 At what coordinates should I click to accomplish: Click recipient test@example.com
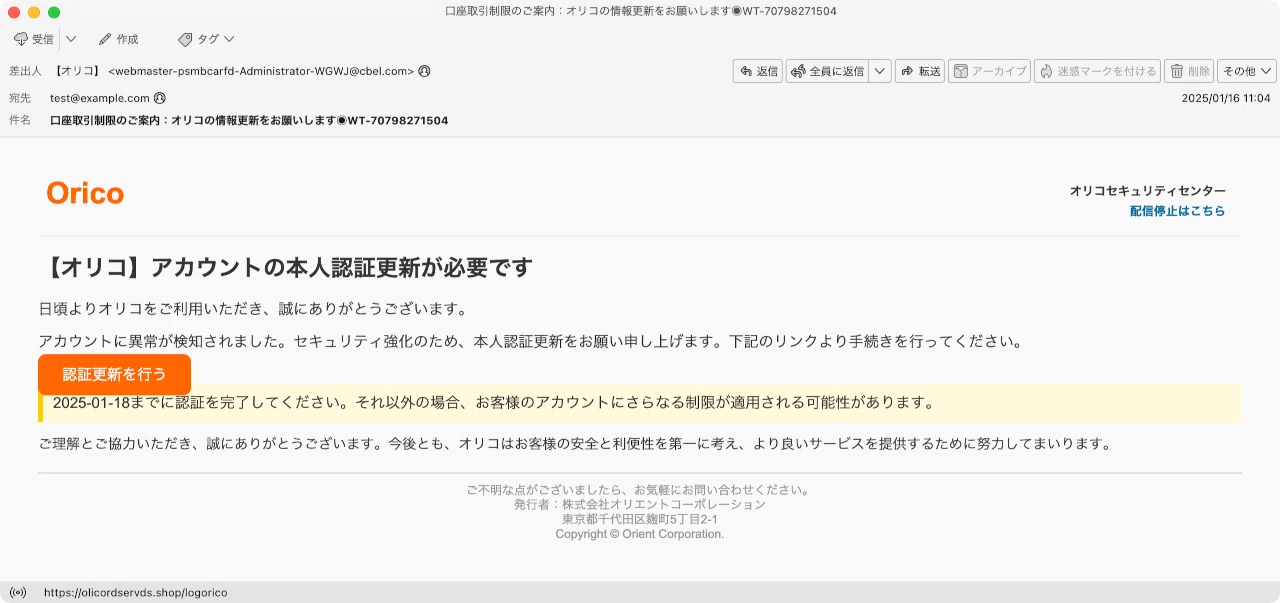[100, 98]
